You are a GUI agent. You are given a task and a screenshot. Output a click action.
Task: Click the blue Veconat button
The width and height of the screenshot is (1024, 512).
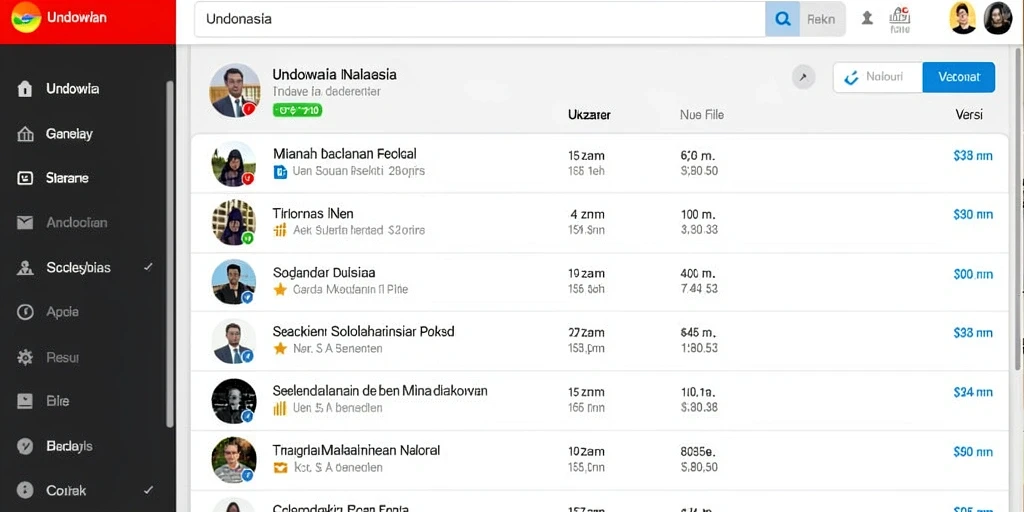(x=959, y=77)
